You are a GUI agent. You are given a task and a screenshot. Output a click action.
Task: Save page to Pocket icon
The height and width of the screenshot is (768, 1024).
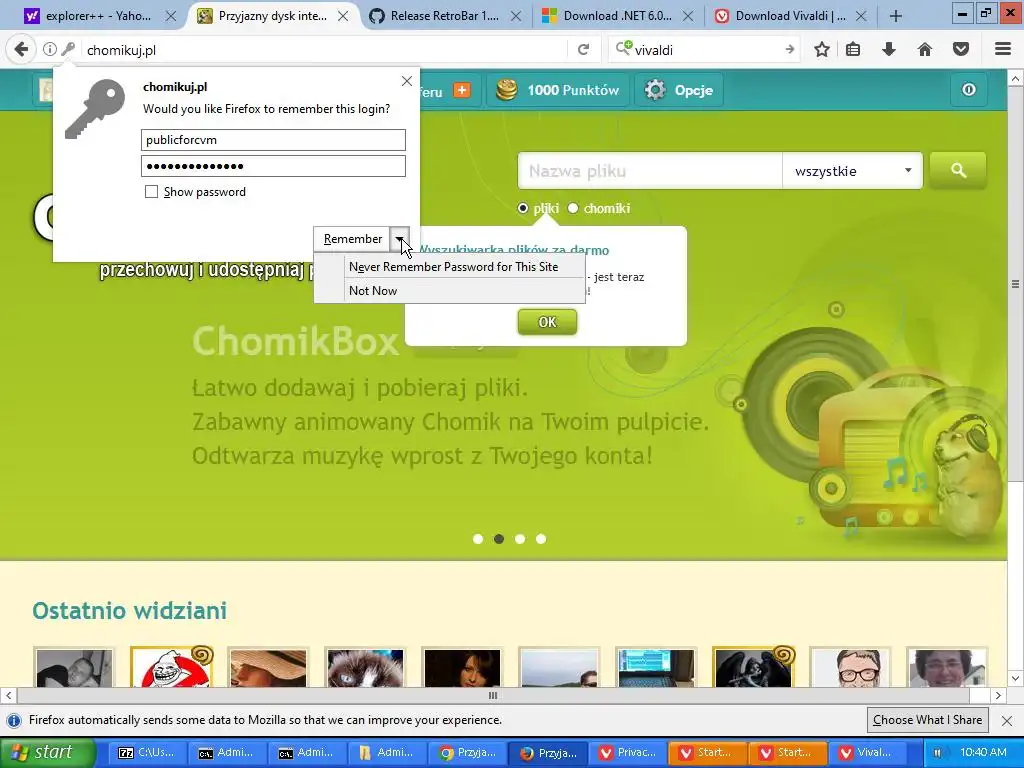[961, 50]
